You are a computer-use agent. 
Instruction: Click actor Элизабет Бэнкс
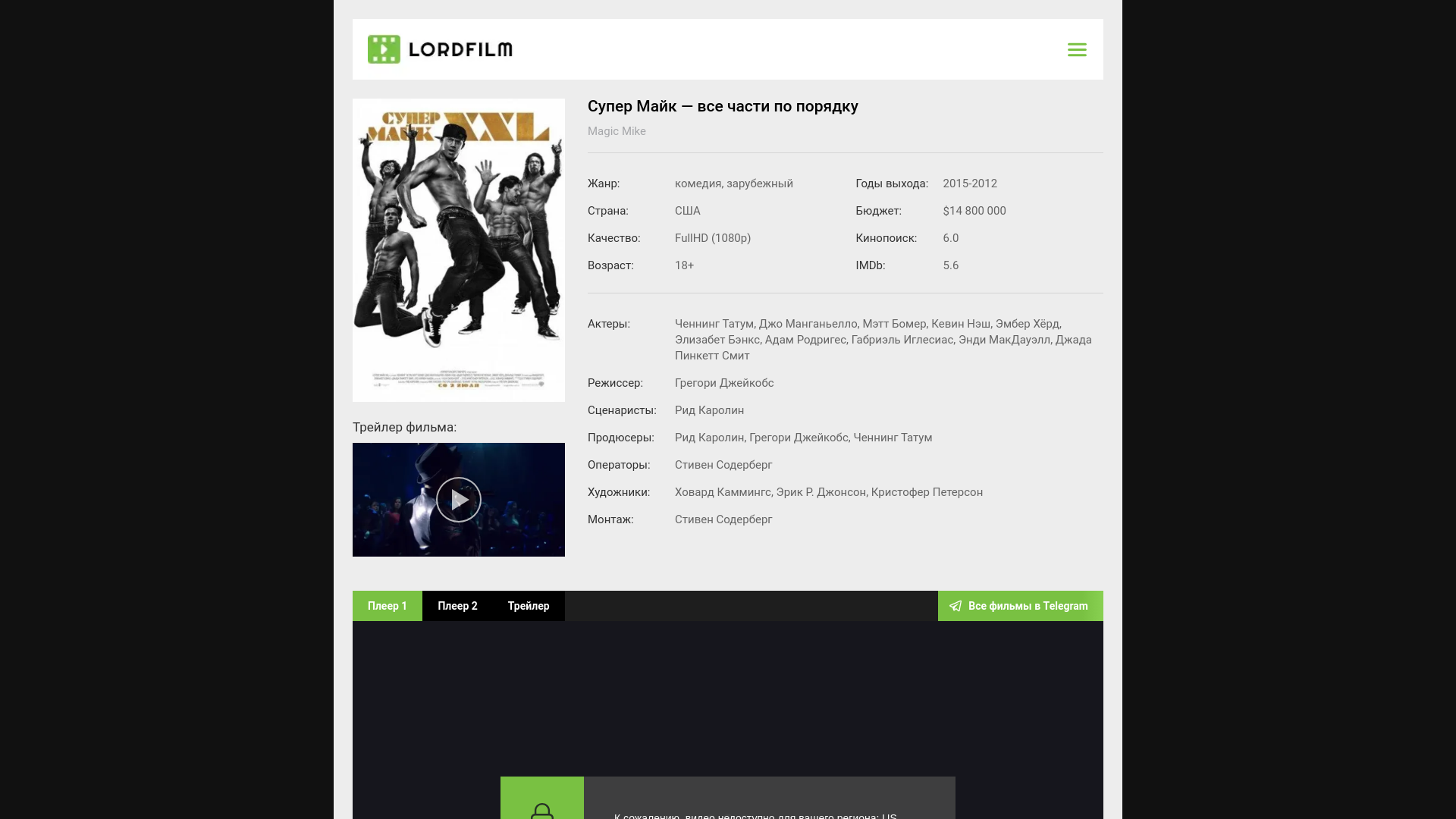[x=717, y=340]
